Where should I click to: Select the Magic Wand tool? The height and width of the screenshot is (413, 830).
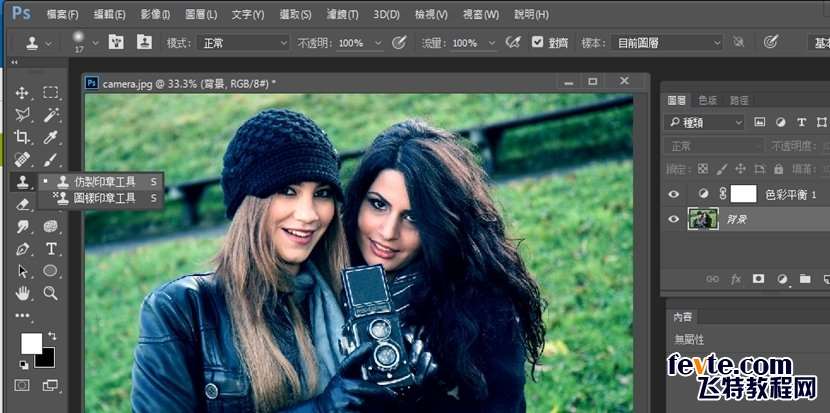(50, 115)
